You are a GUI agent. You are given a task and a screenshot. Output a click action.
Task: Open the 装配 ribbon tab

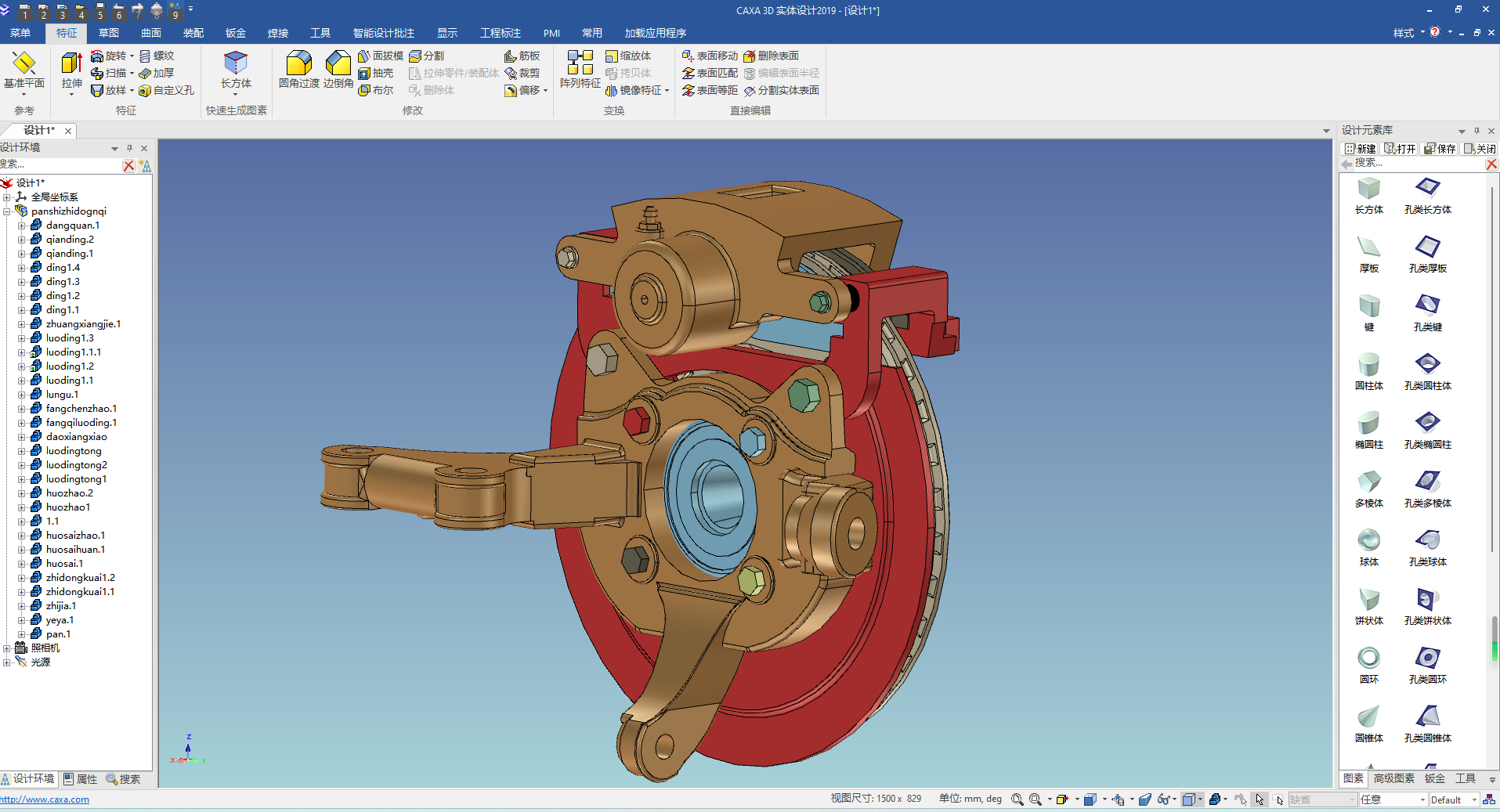pos(193,33)
